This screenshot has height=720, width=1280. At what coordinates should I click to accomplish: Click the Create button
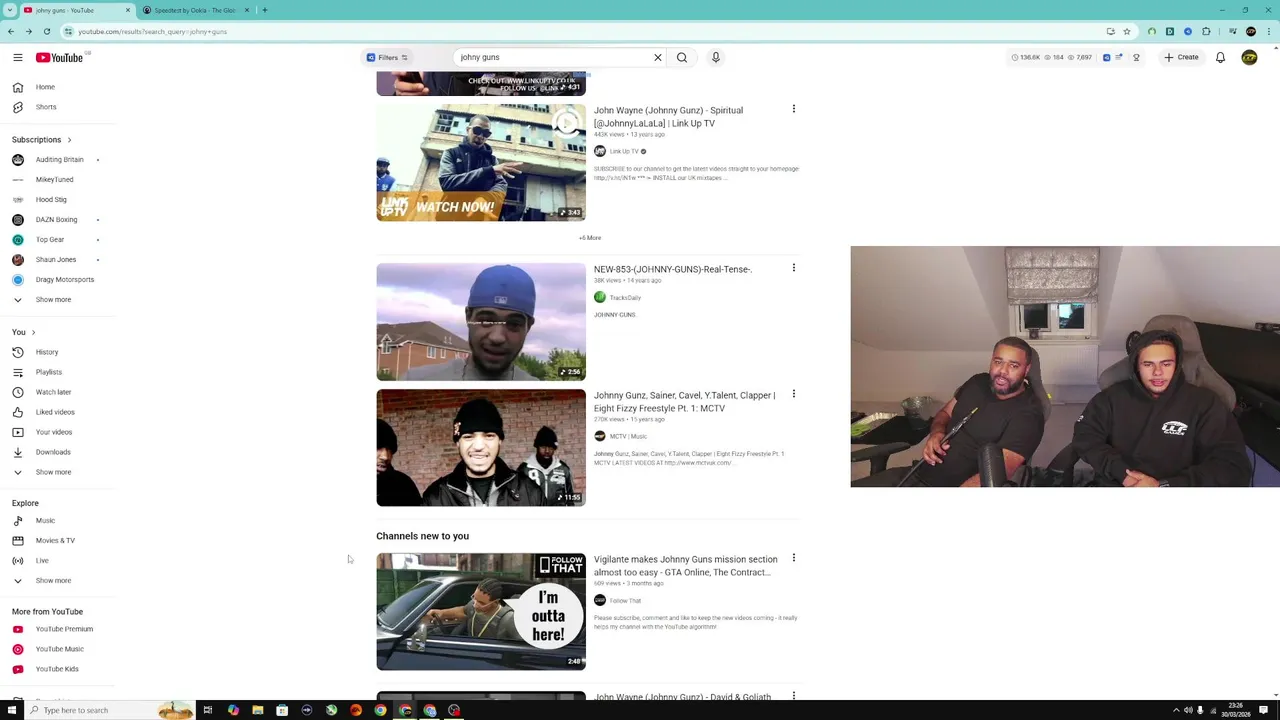point(1181,58)
